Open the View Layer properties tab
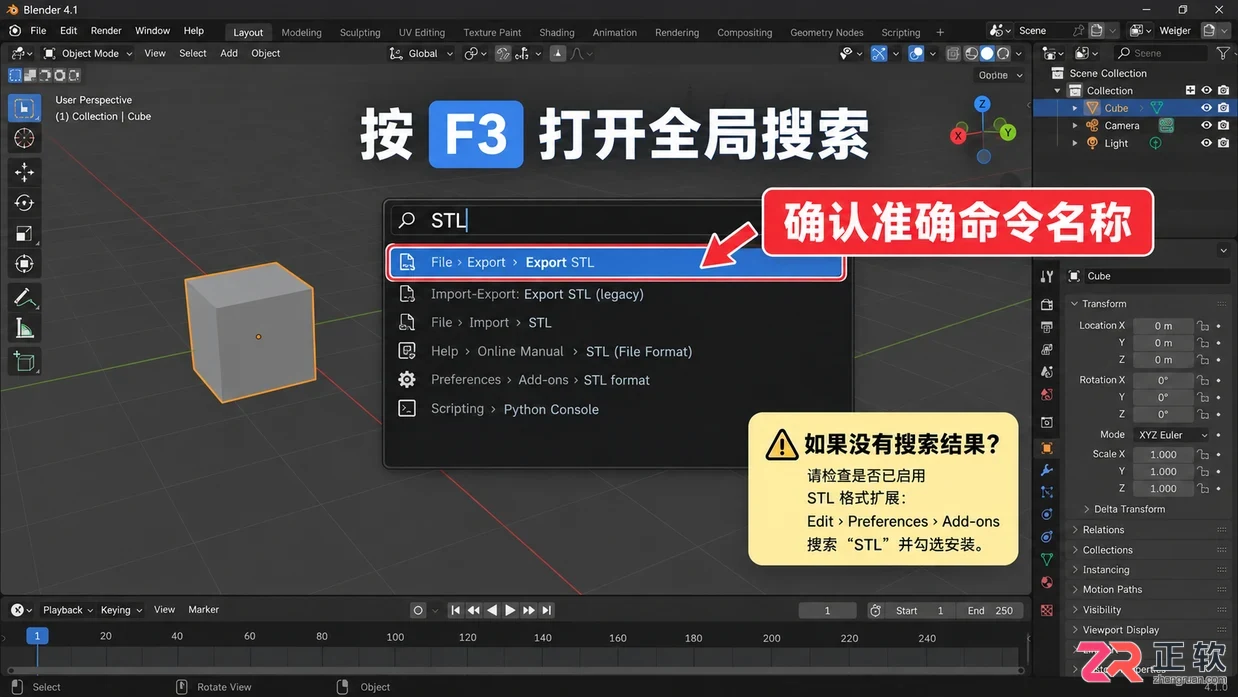 coord(1047,350)
